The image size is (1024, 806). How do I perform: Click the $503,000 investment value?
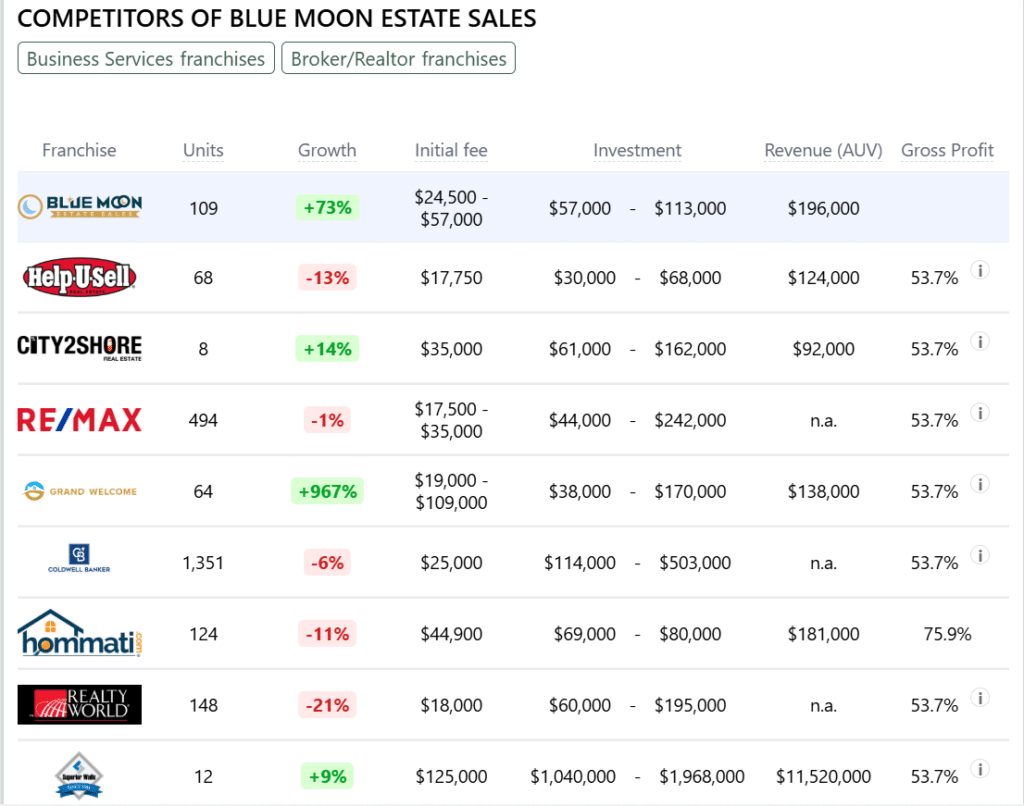pyautogui.click(x=695, y=562)
